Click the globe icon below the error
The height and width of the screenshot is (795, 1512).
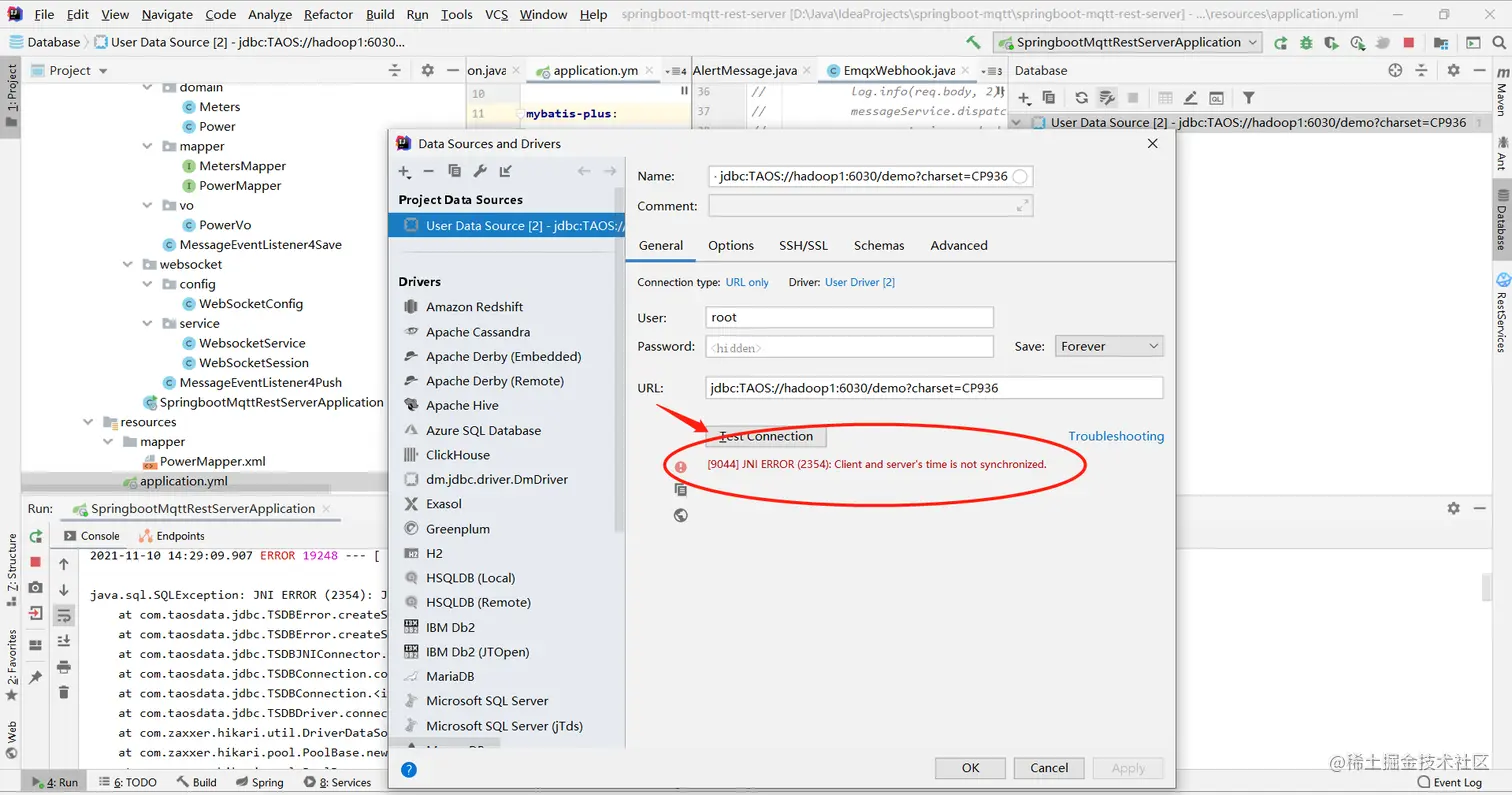pyautogui.click(x=681, y=516)
